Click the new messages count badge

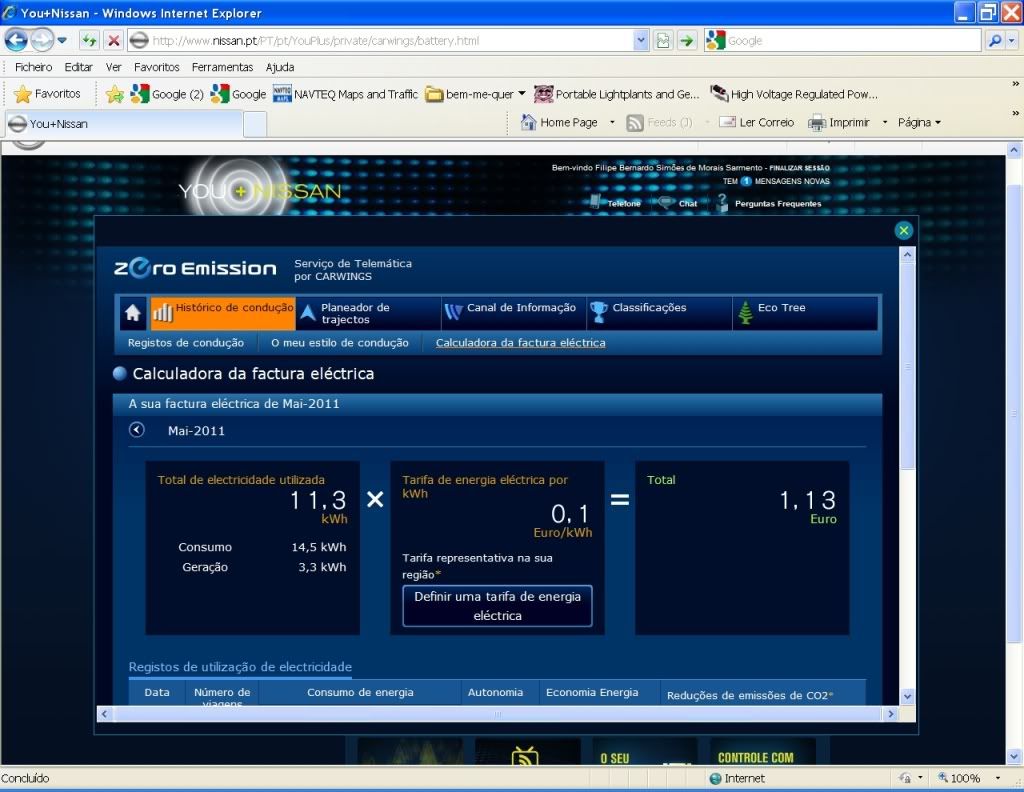(x=746, y=182)
